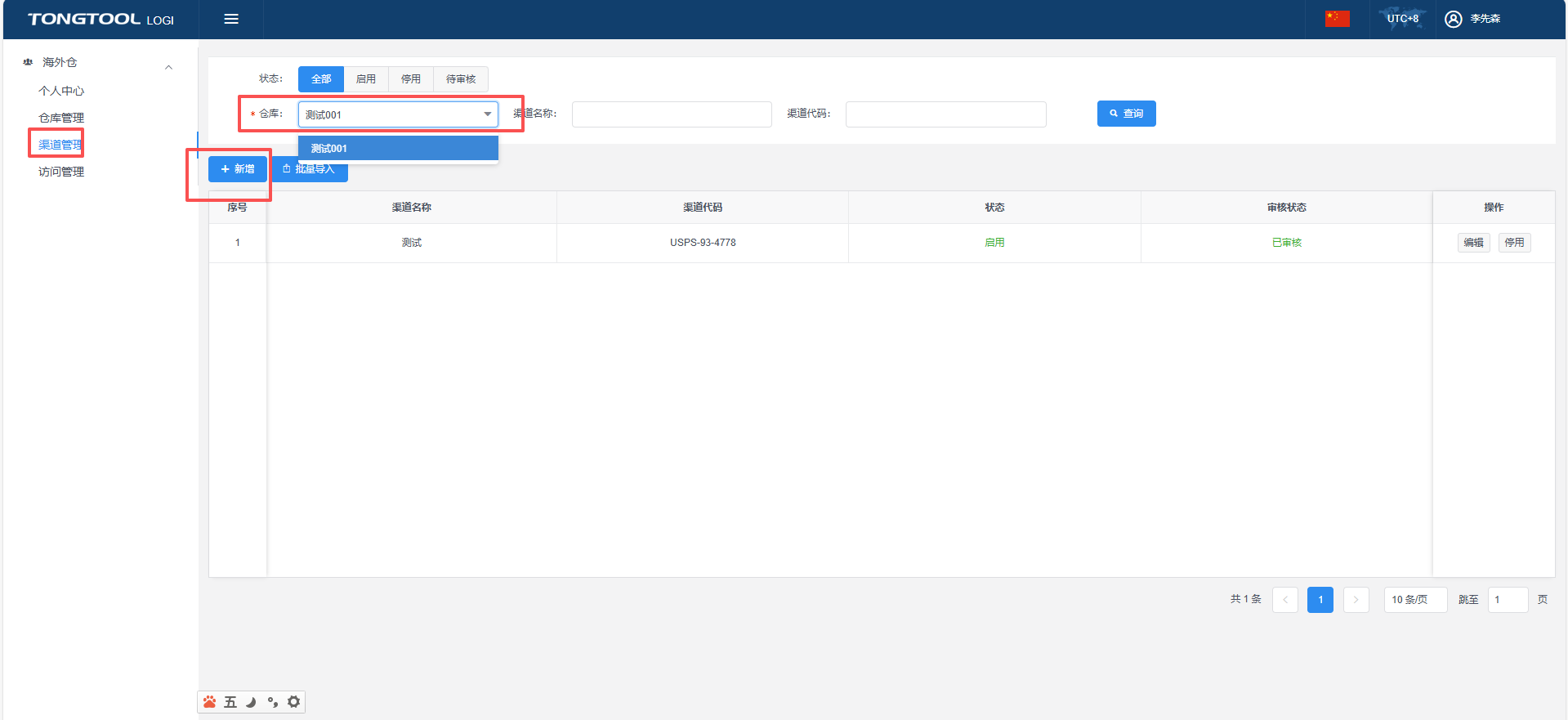Click the punctuation mode icon in IME bar

pos(273,702)
